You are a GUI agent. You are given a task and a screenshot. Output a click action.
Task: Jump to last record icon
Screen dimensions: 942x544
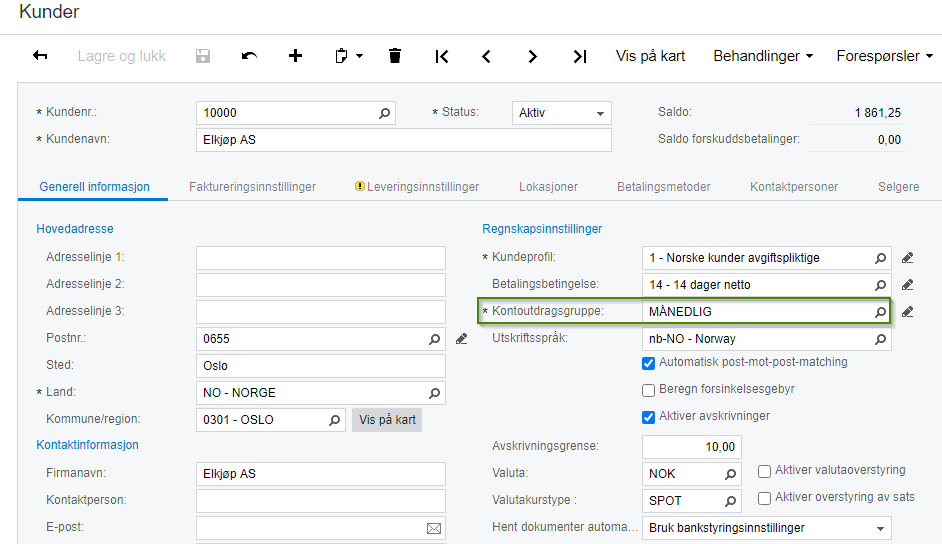click(579, 56)
